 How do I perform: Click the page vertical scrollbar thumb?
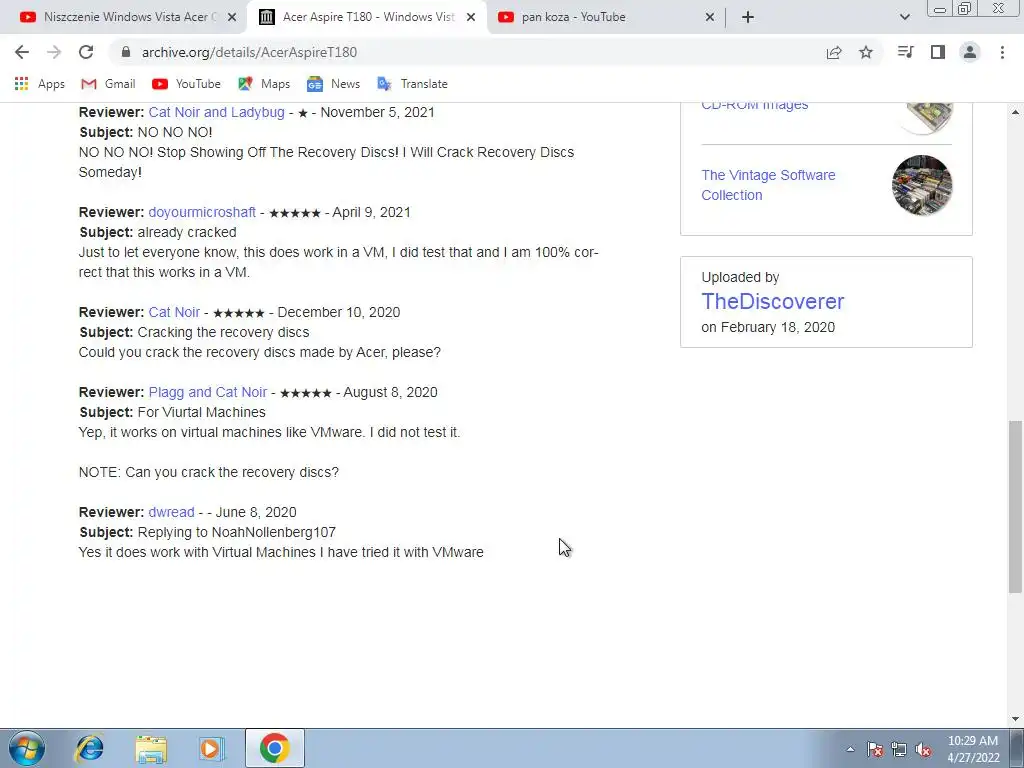(1015, 507)
